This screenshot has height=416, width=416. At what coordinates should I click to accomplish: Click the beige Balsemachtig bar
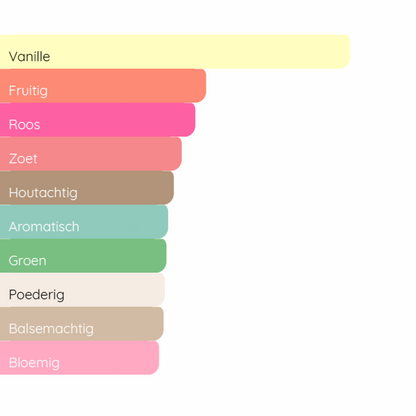82,324
